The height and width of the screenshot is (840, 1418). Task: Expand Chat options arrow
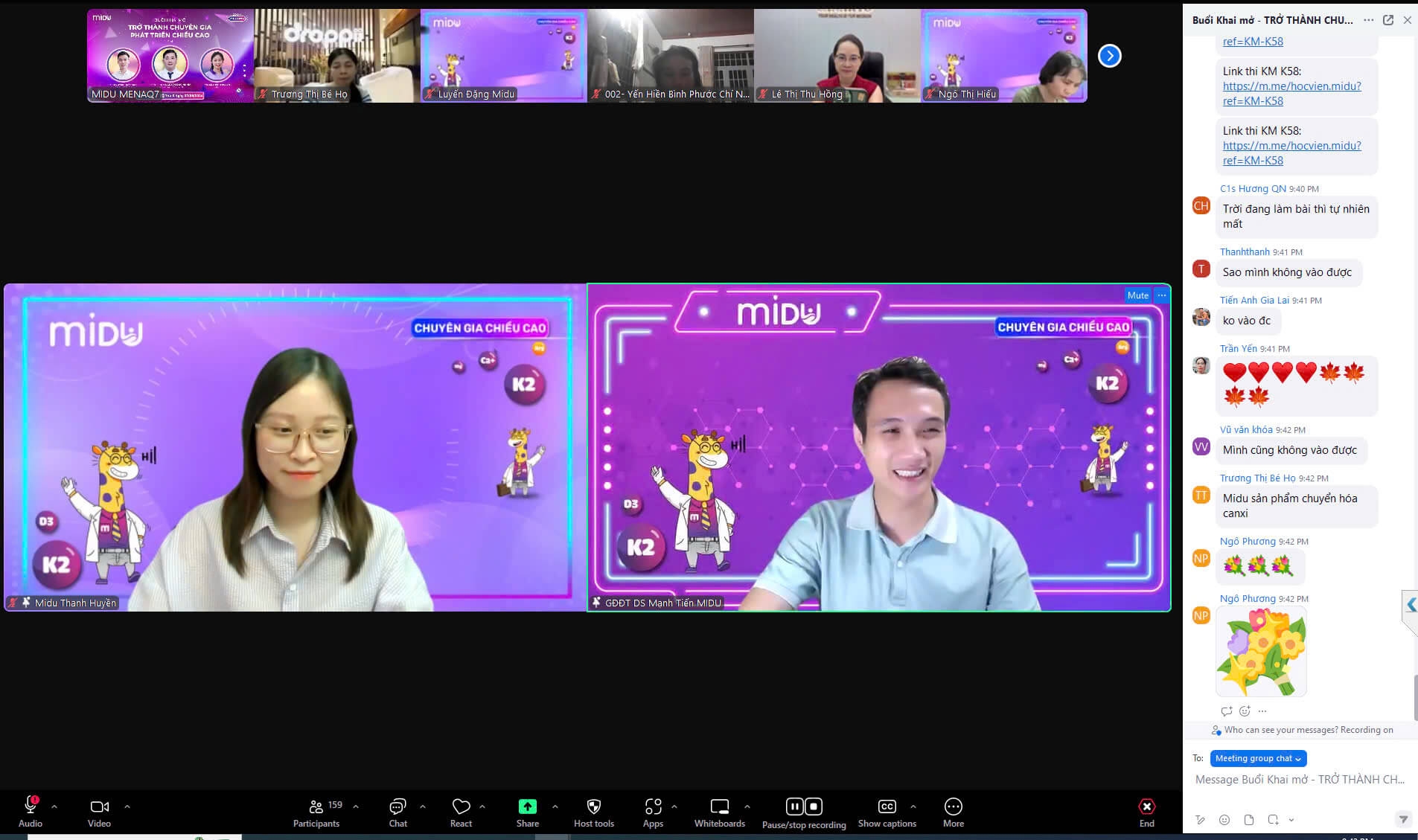(423, 807)
